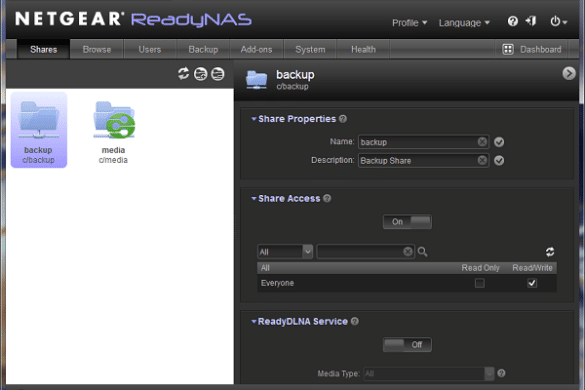Screen dimensions: 585x390
Task: Click the Dashboard grid icon
Action: [508, 49]
